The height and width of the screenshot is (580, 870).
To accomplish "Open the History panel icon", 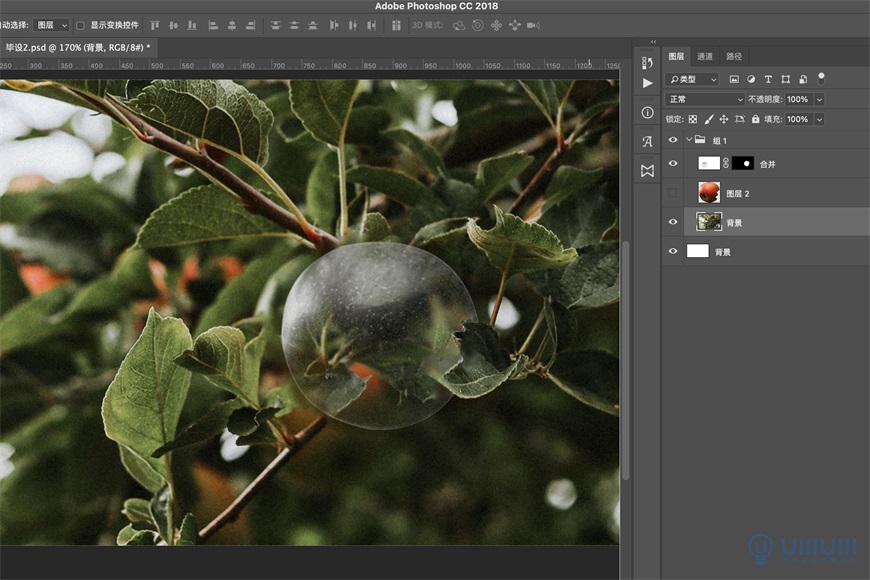I will pyautogui.click(x=647, y=63).
